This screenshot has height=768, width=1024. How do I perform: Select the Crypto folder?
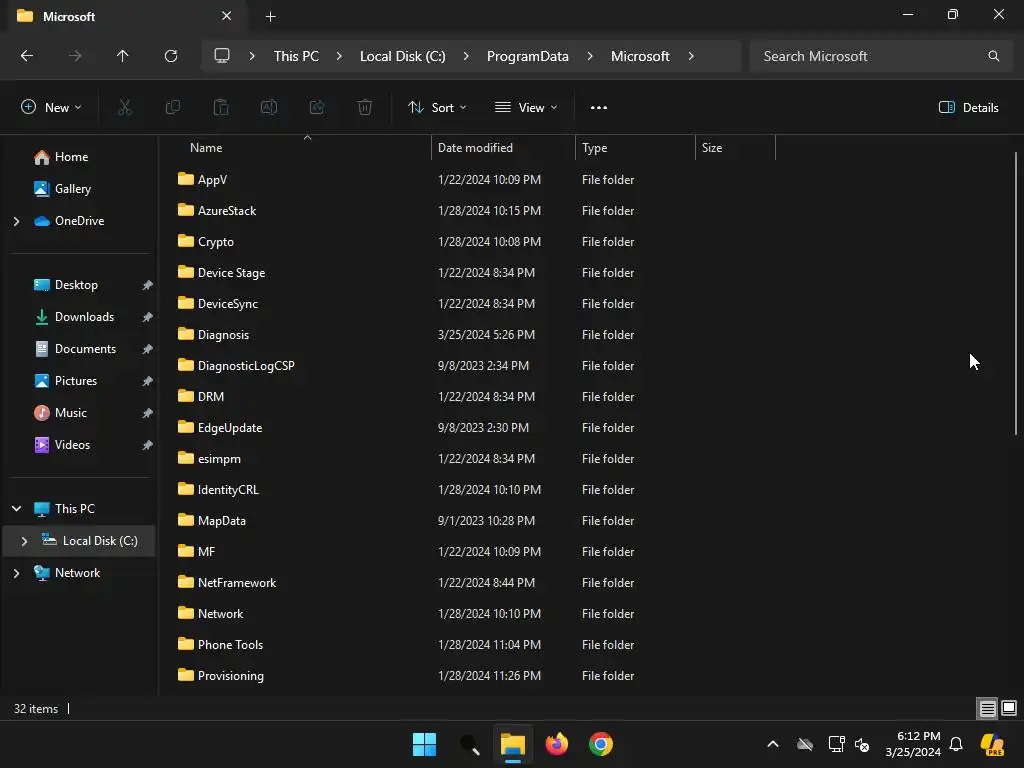(x=216, y=242)
